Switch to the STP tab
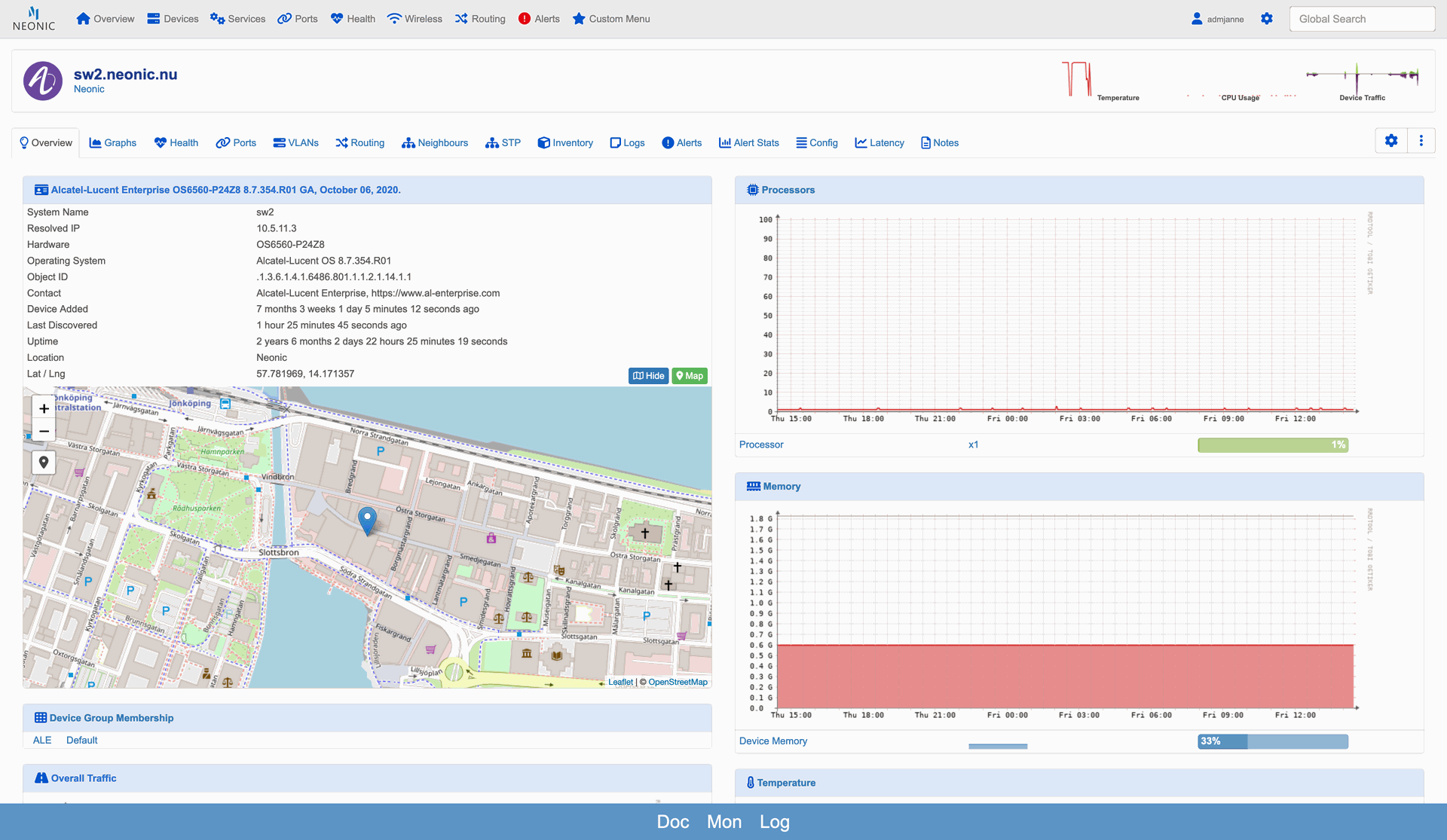The image size is (1447, 840). [503, 142]
